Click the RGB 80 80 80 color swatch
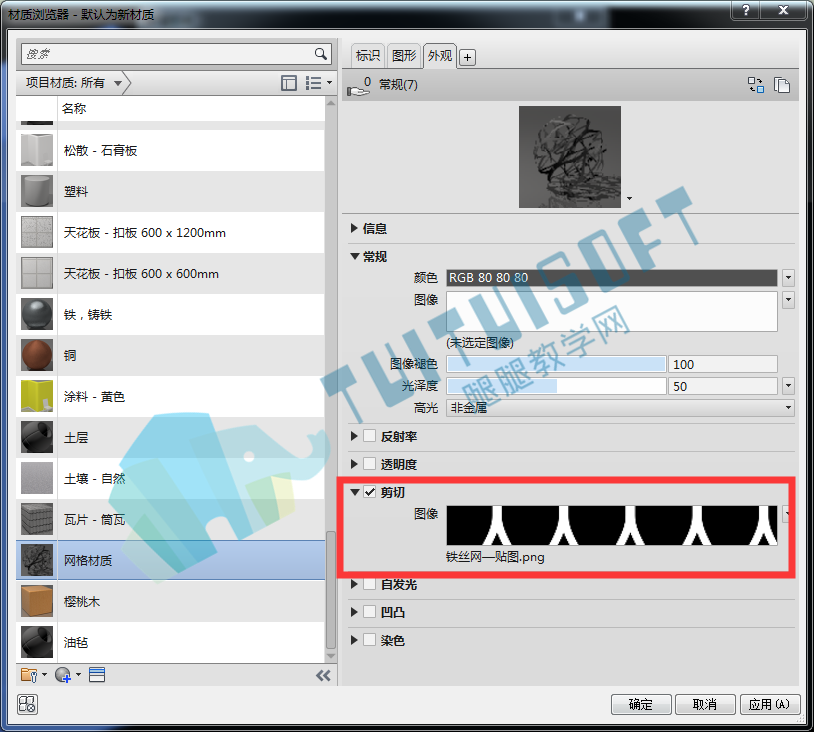The height and width of the screenshot is (732, 814). pyautogui.click(x=612, y=278)
